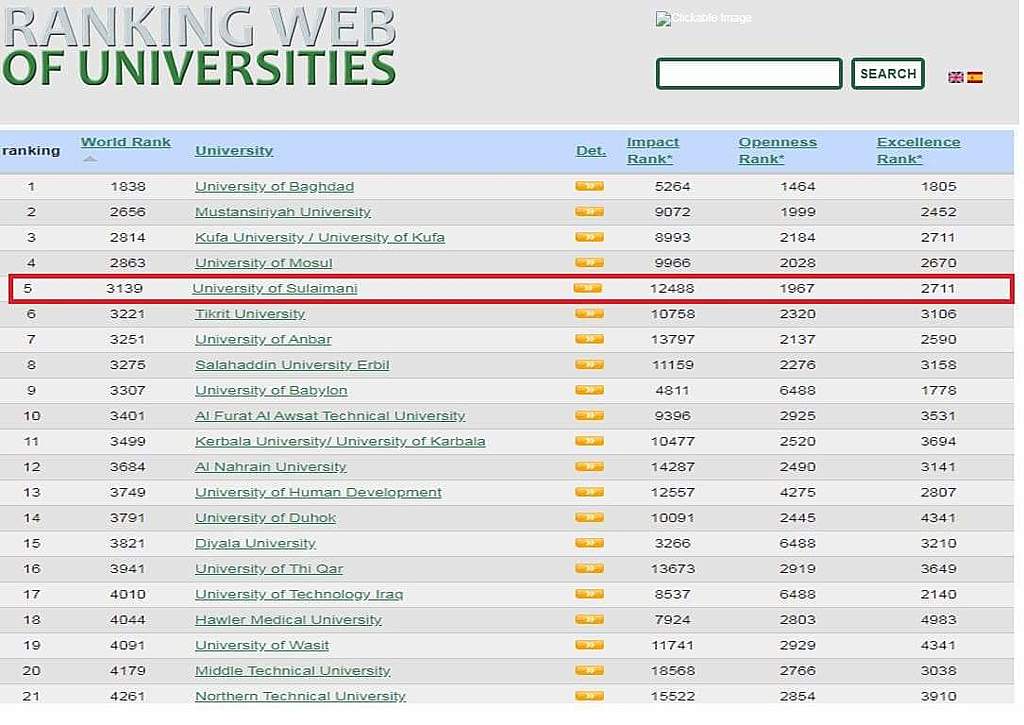Open the Hawler Medical University link
The height and width of the screenshot is (725, 1024).
(288, 620)
